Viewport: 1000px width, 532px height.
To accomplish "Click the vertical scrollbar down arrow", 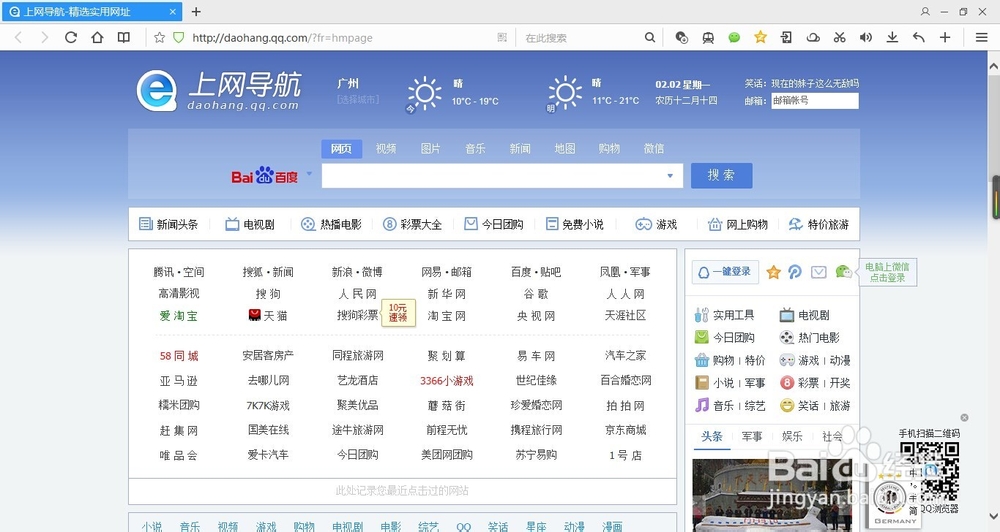I will pos(994,516).
